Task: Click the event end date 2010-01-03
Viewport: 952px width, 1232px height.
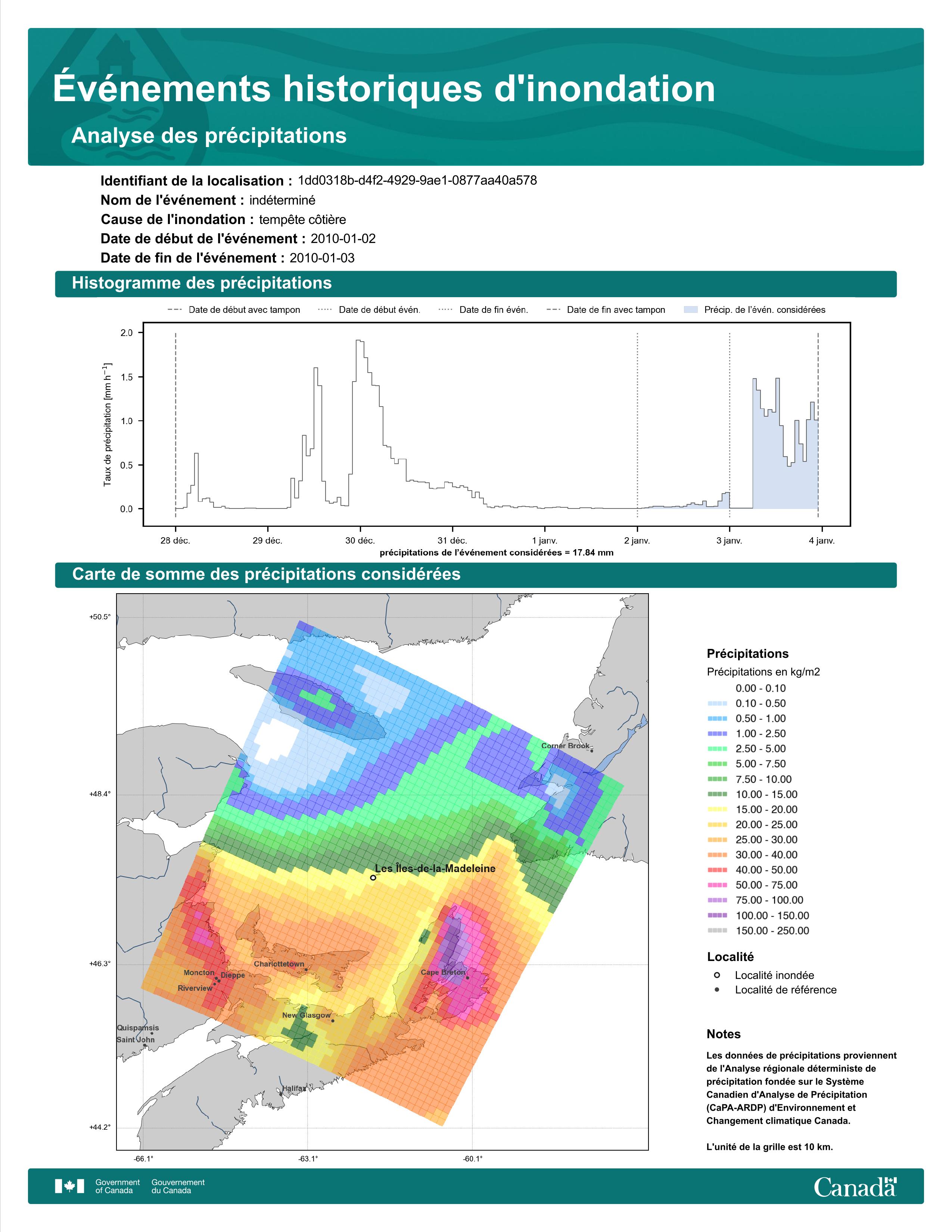Action: (x=322, y=258)
